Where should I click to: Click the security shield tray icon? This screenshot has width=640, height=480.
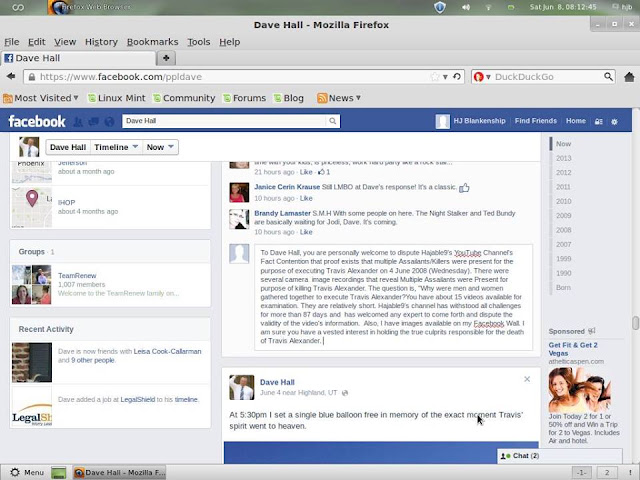coord(440,7)
